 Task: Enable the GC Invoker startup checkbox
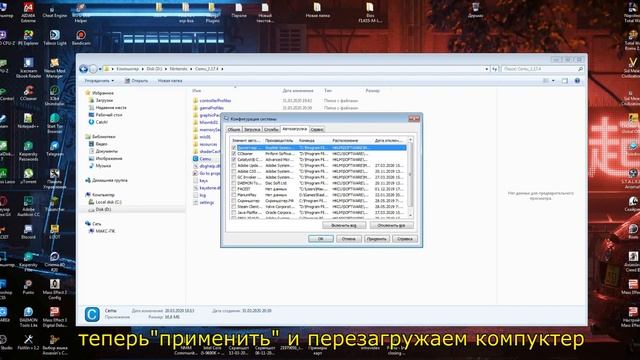pyautogui.click(x=234, y=177)
